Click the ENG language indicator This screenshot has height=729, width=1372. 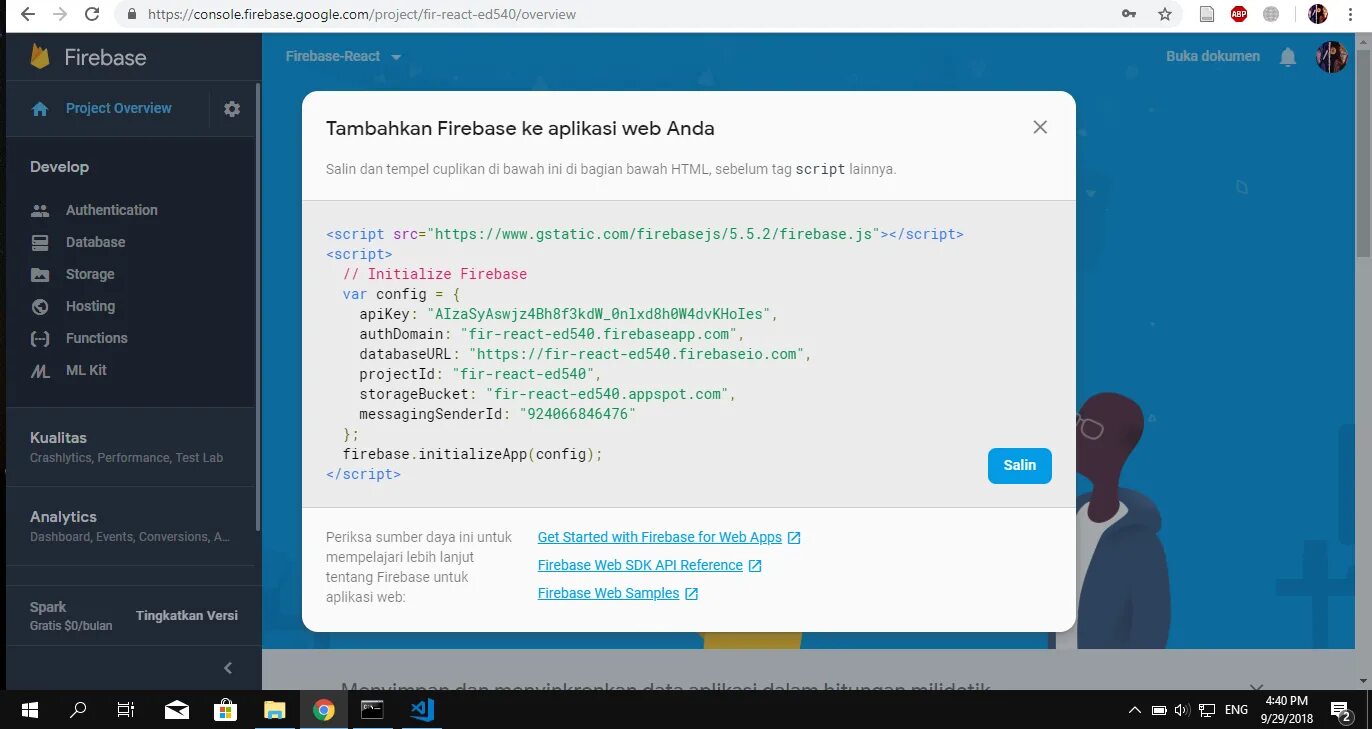1236,710
